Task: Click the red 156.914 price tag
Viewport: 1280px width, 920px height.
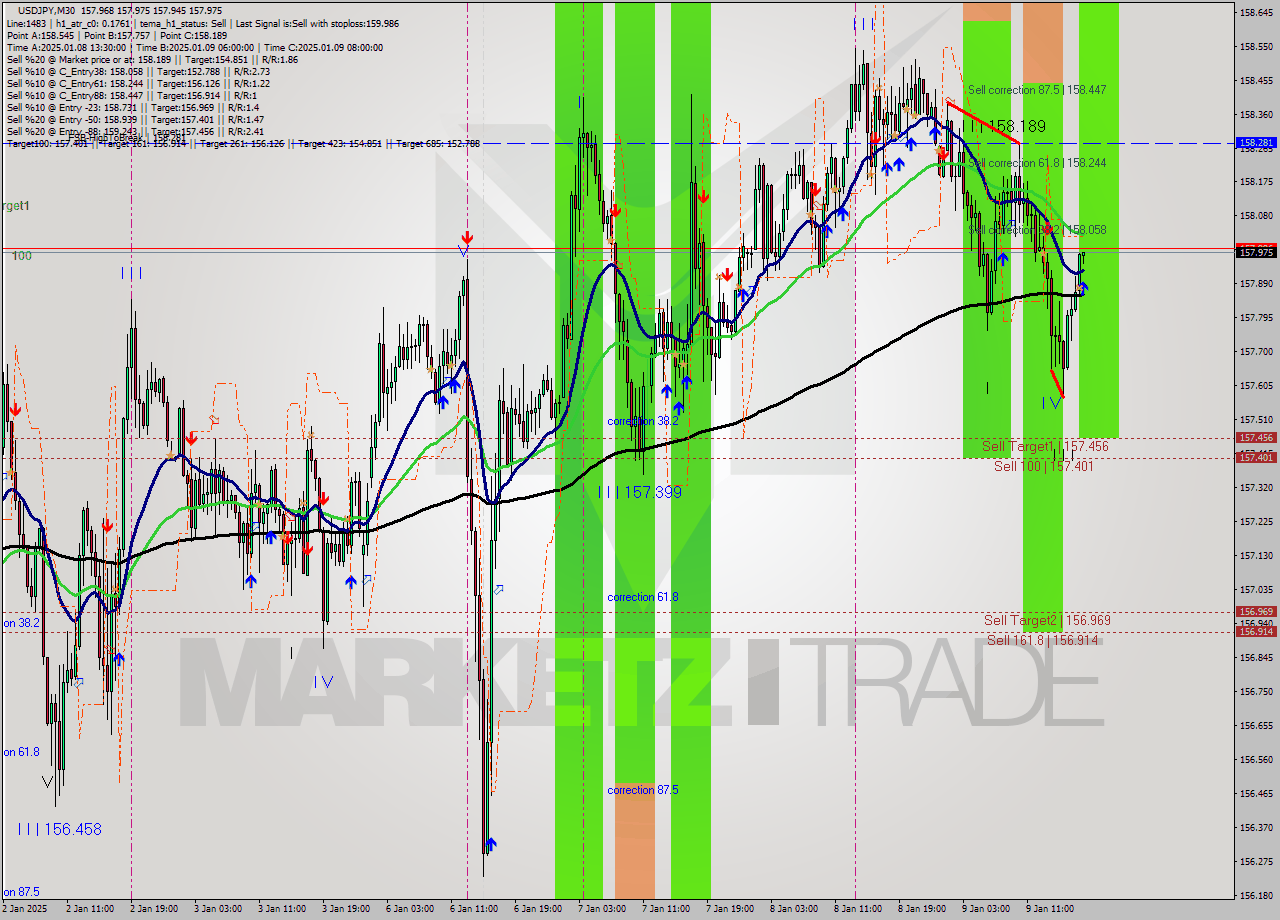Action: tap(1256, 631)
